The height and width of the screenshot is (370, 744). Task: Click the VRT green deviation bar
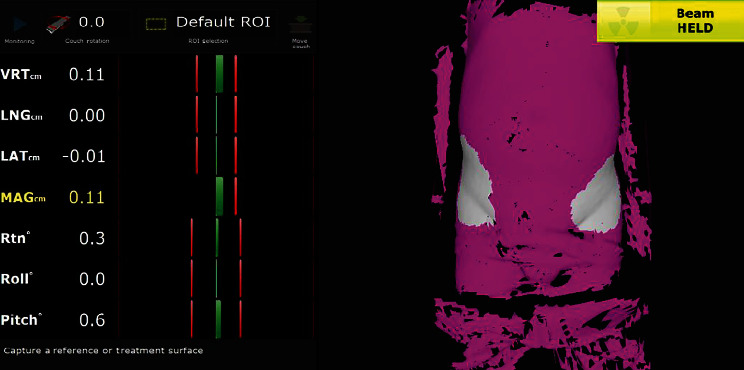tap(219, 74)
